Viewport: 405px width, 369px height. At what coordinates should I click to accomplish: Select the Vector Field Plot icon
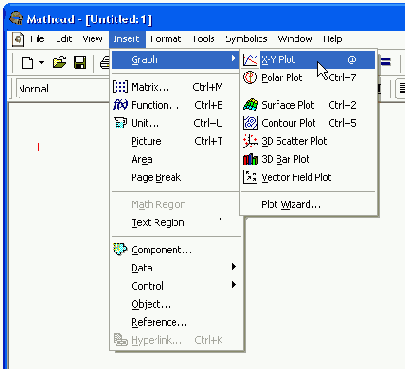click(250, 177)
